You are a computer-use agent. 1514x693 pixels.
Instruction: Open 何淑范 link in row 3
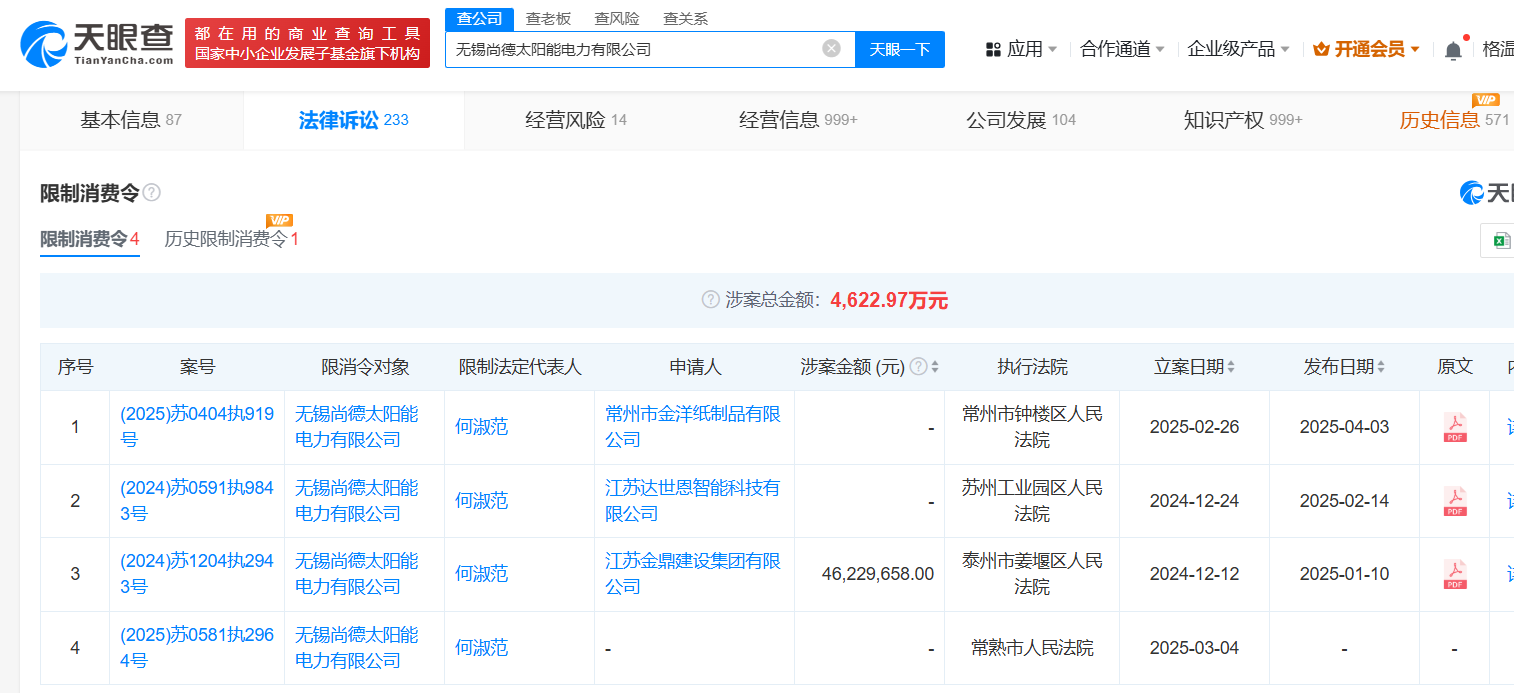481,574
